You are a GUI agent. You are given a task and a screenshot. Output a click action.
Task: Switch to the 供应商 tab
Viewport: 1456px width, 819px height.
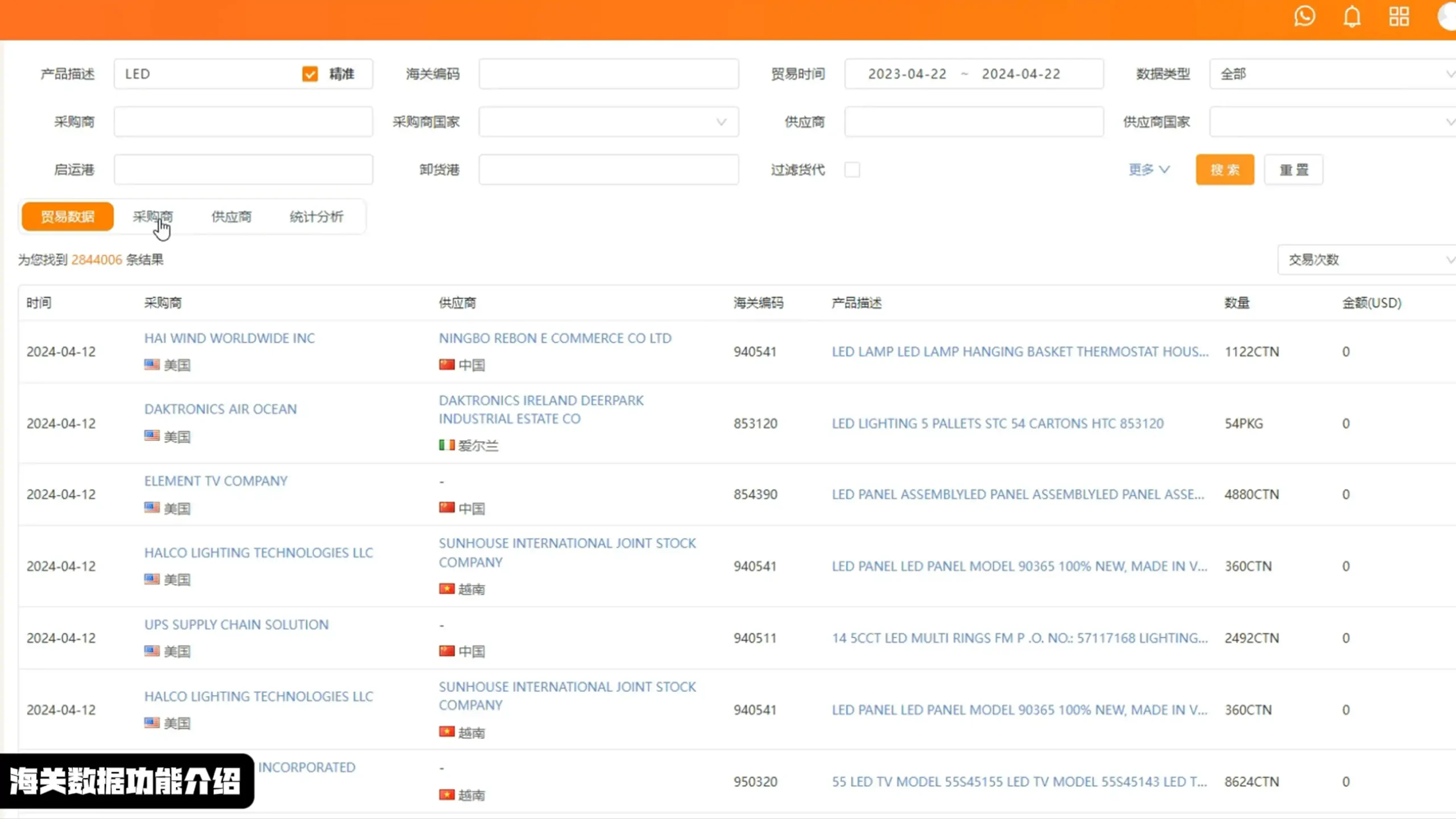point(231,217)
